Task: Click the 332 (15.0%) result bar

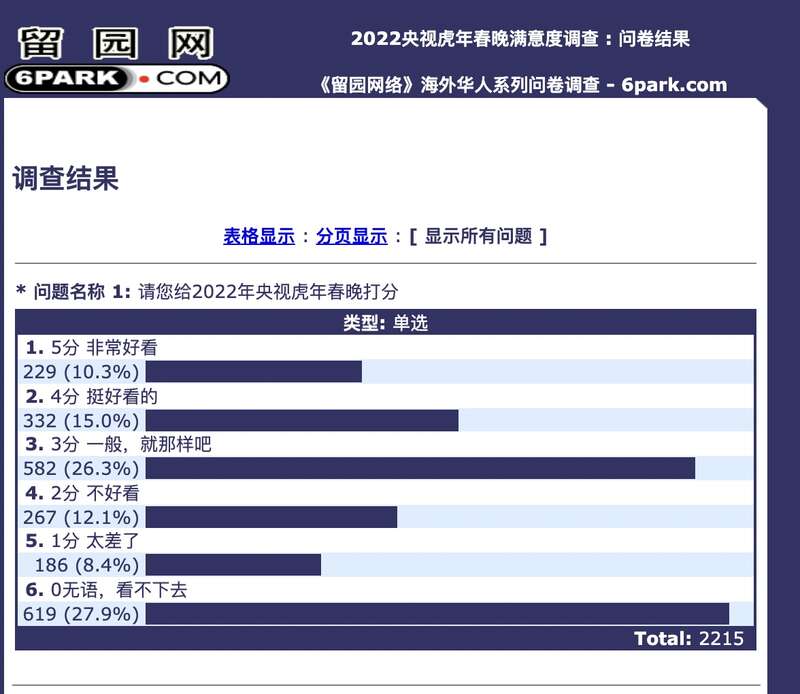Action: [x=301, y=420]
